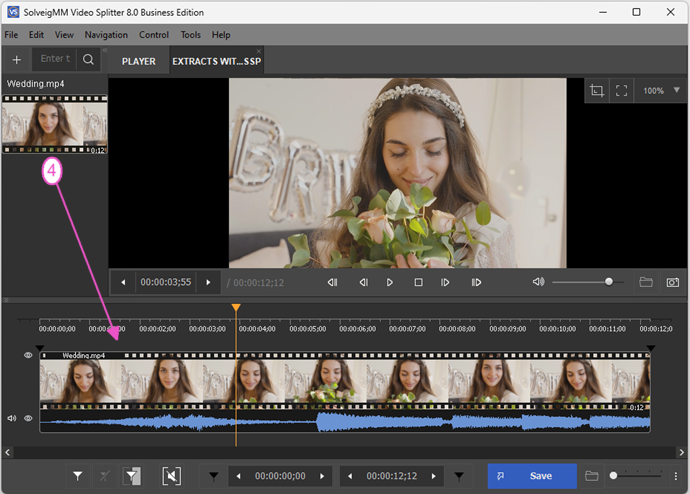Open the Control menu
Screen dimensions: 690x494
[154, 34]
